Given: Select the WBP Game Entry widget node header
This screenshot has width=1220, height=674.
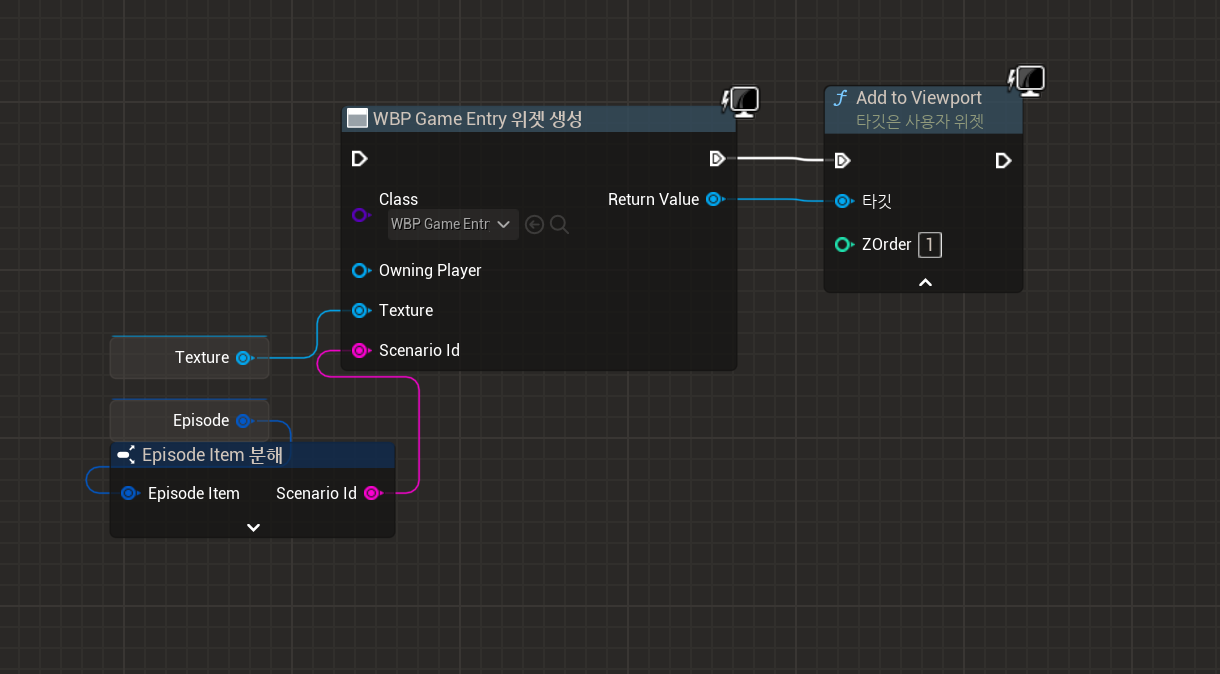Looking at the screenshot, I should click(477, 119).
